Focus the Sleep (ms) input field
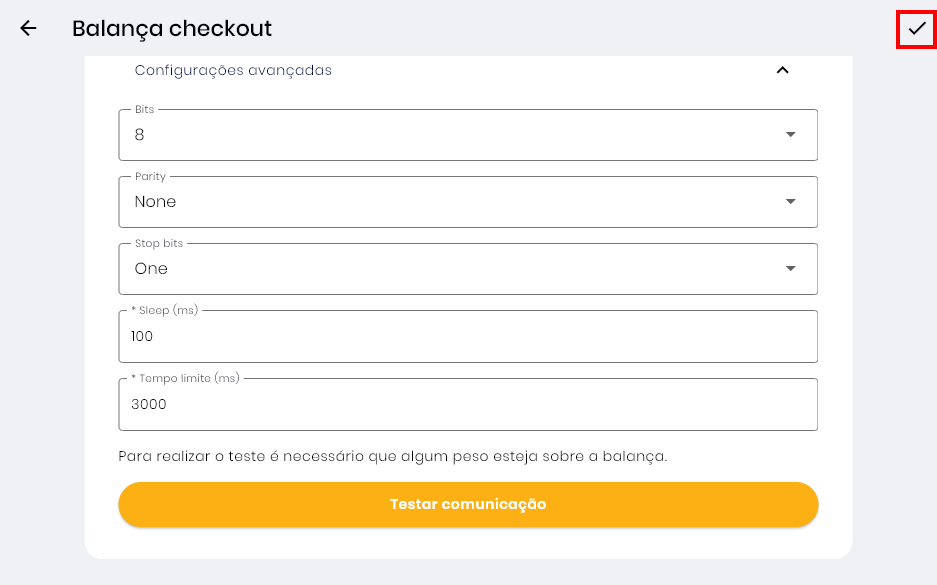The height and width of the screenshot is (585, 937). [468, 337]
